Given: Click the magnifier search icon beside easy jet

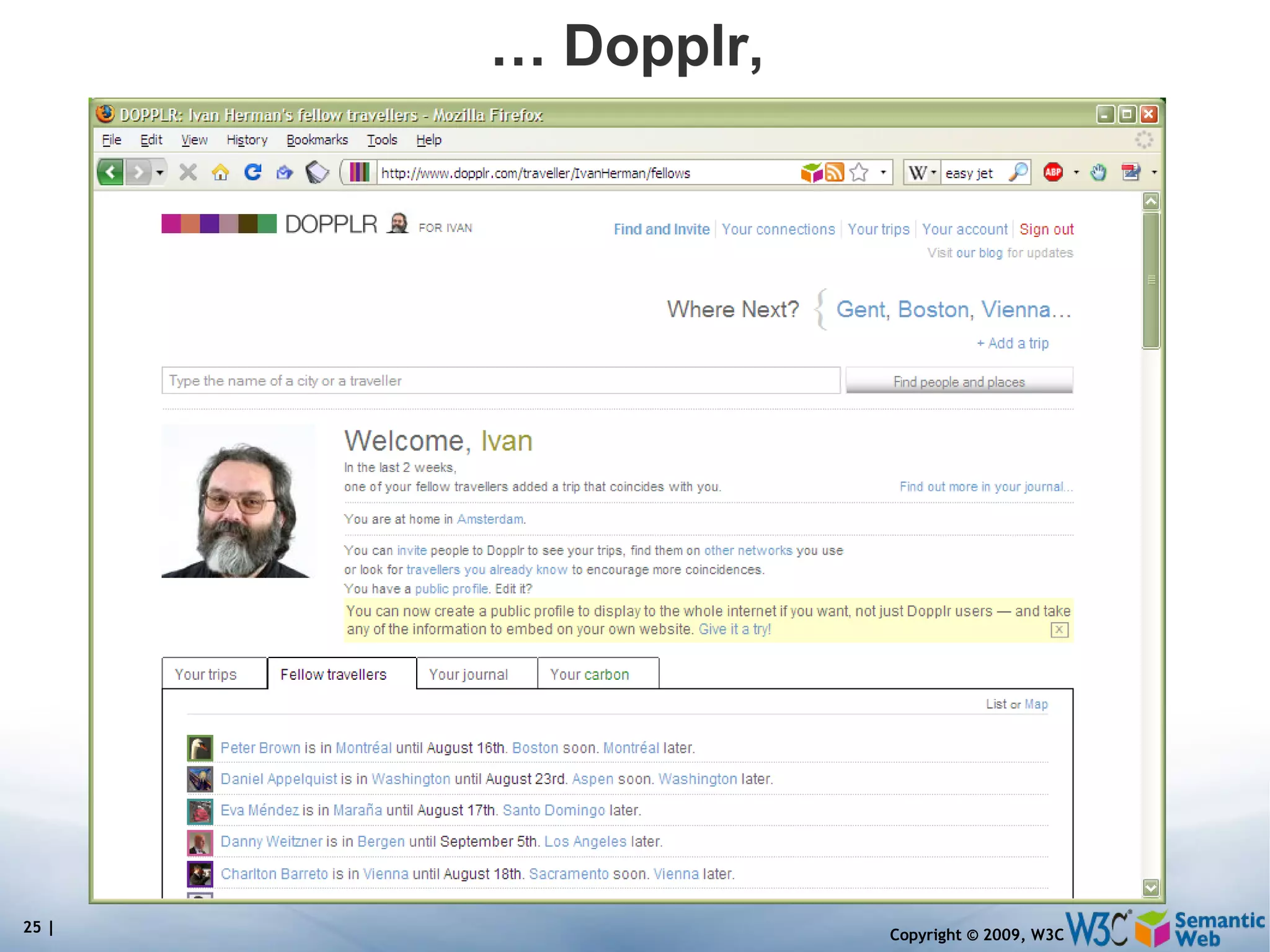Looking at the screenshot, I should click(x=1018, y=172).
